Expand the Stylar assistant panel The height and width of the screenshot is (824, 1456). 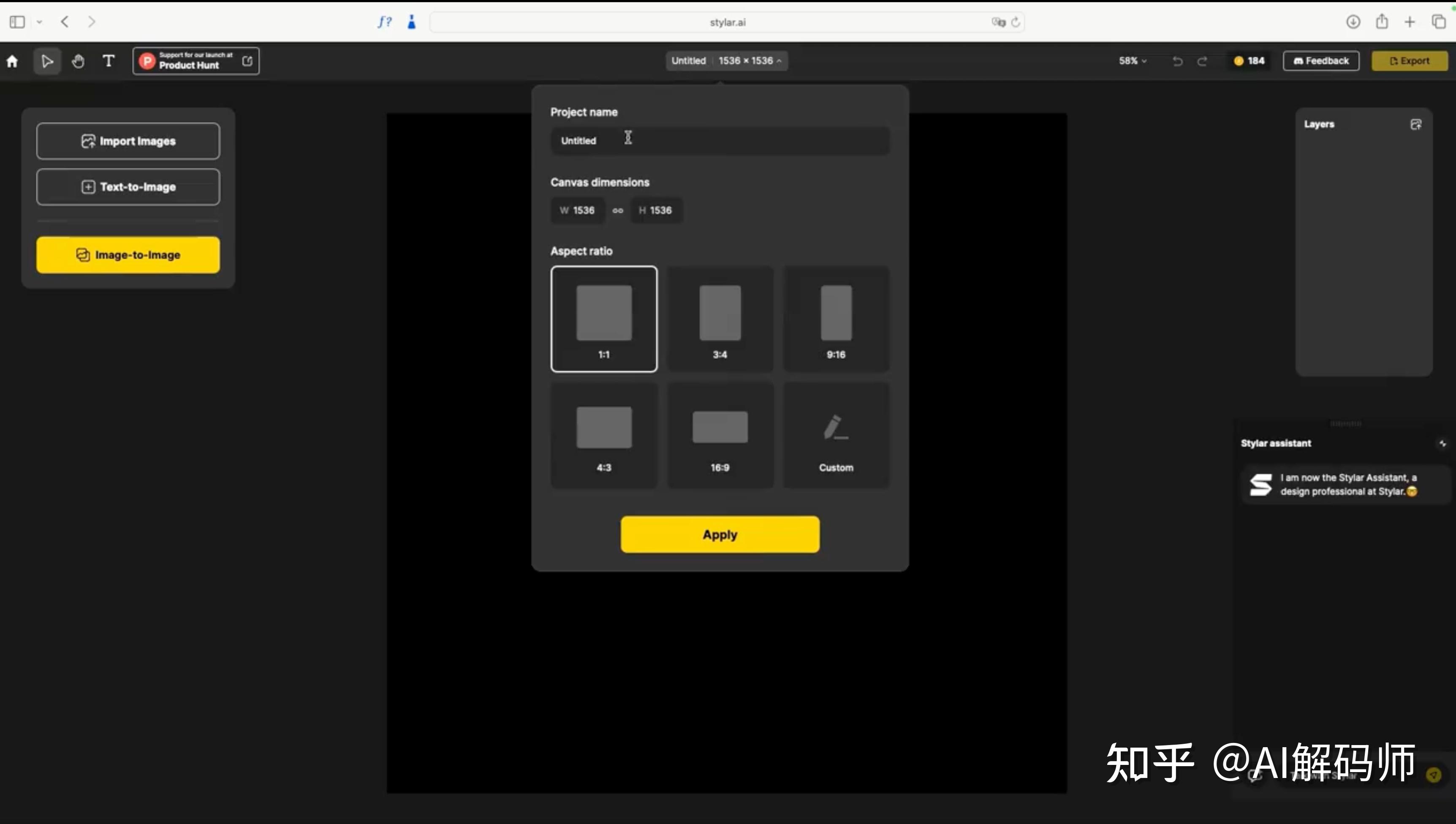click(x=1442, y=443)
